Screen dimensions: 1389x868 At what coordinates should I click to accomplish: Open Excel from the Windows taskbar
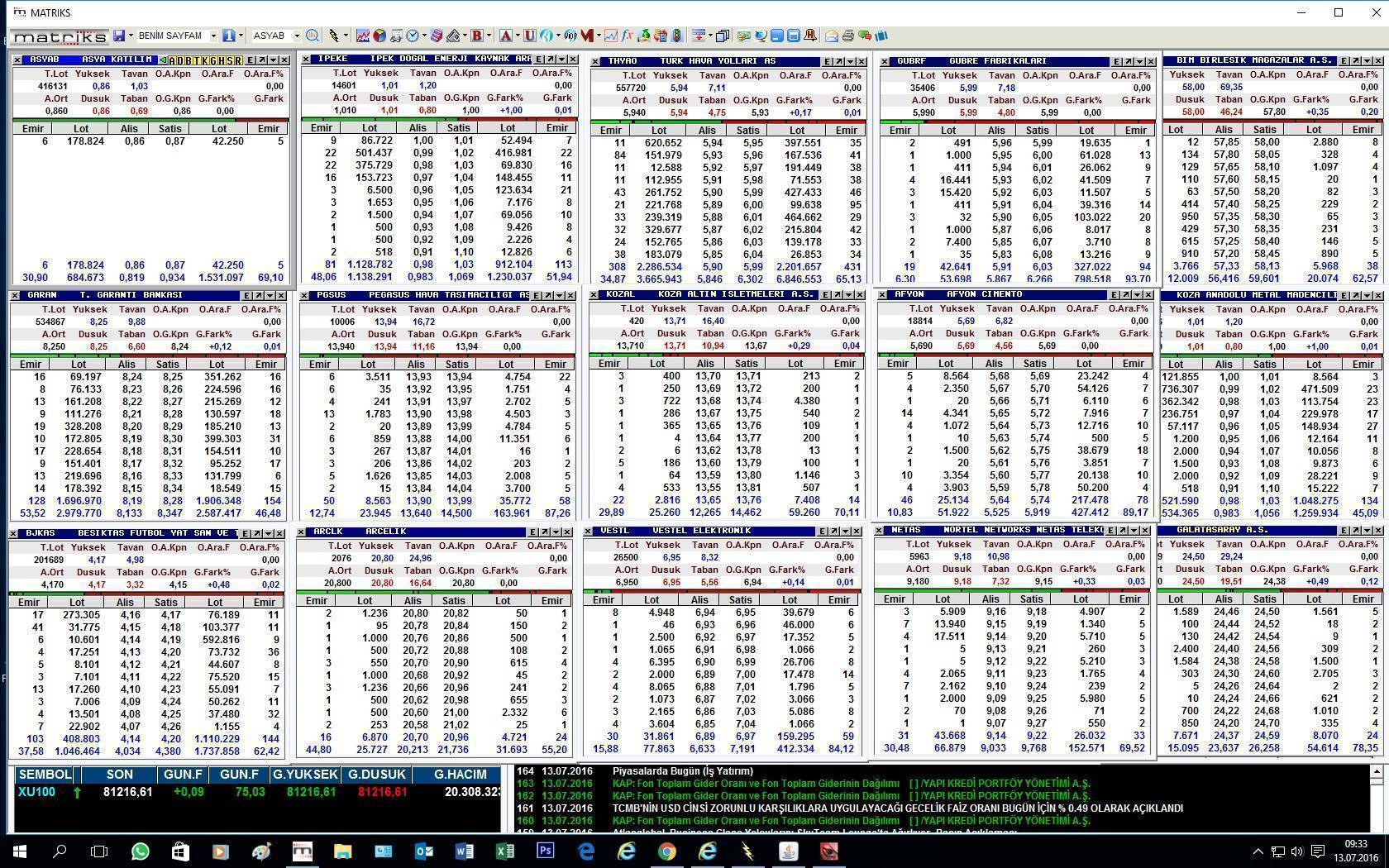pos(504,851)
